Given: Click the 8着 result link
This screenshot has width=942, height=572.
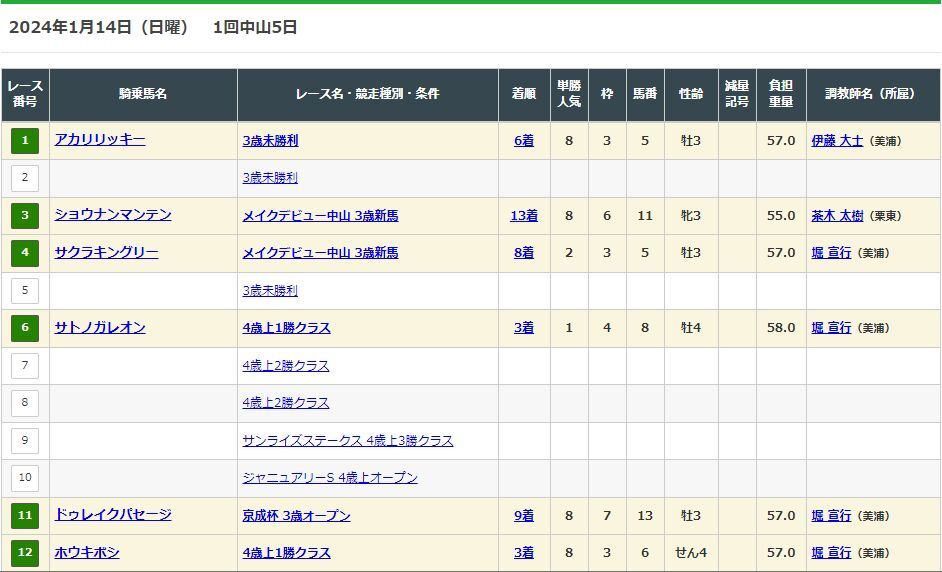Looking at the screenshot, I should point(524,252).
